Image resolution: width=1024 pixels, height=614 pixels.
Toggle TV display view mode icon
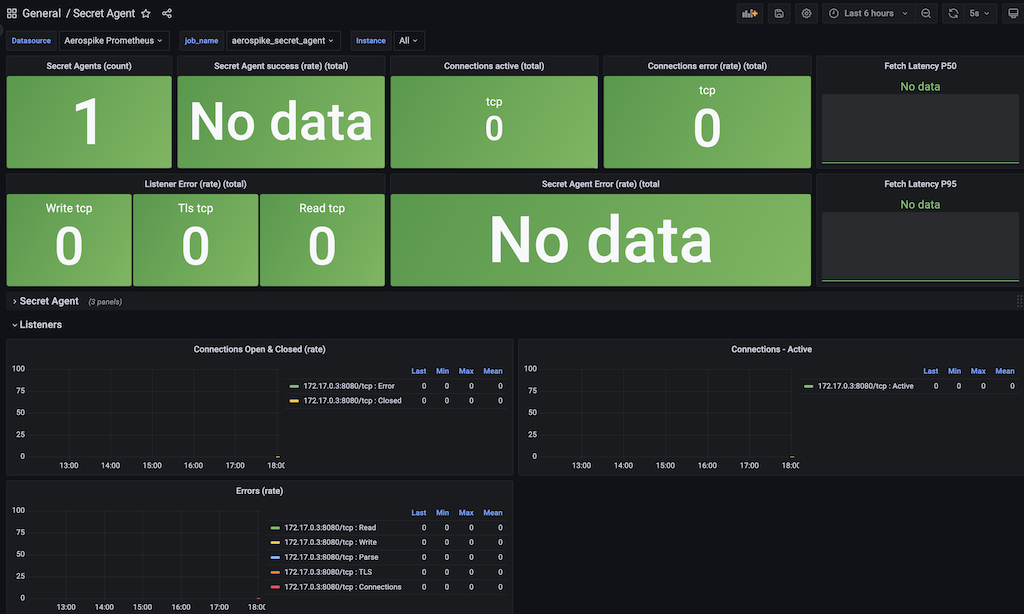[1013, 13]
